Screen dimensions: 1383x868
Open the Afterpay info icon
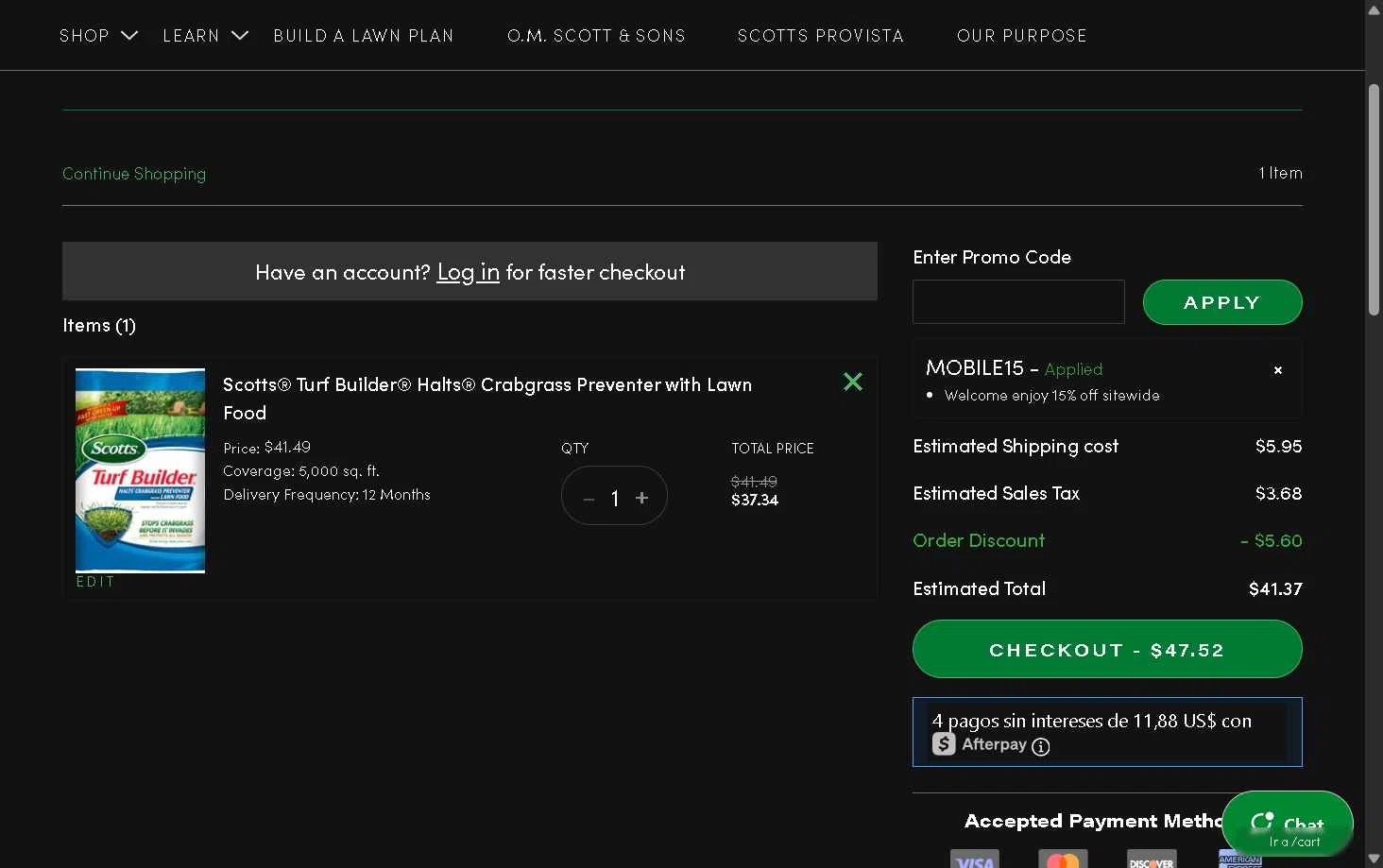(x=1040, y=746)
